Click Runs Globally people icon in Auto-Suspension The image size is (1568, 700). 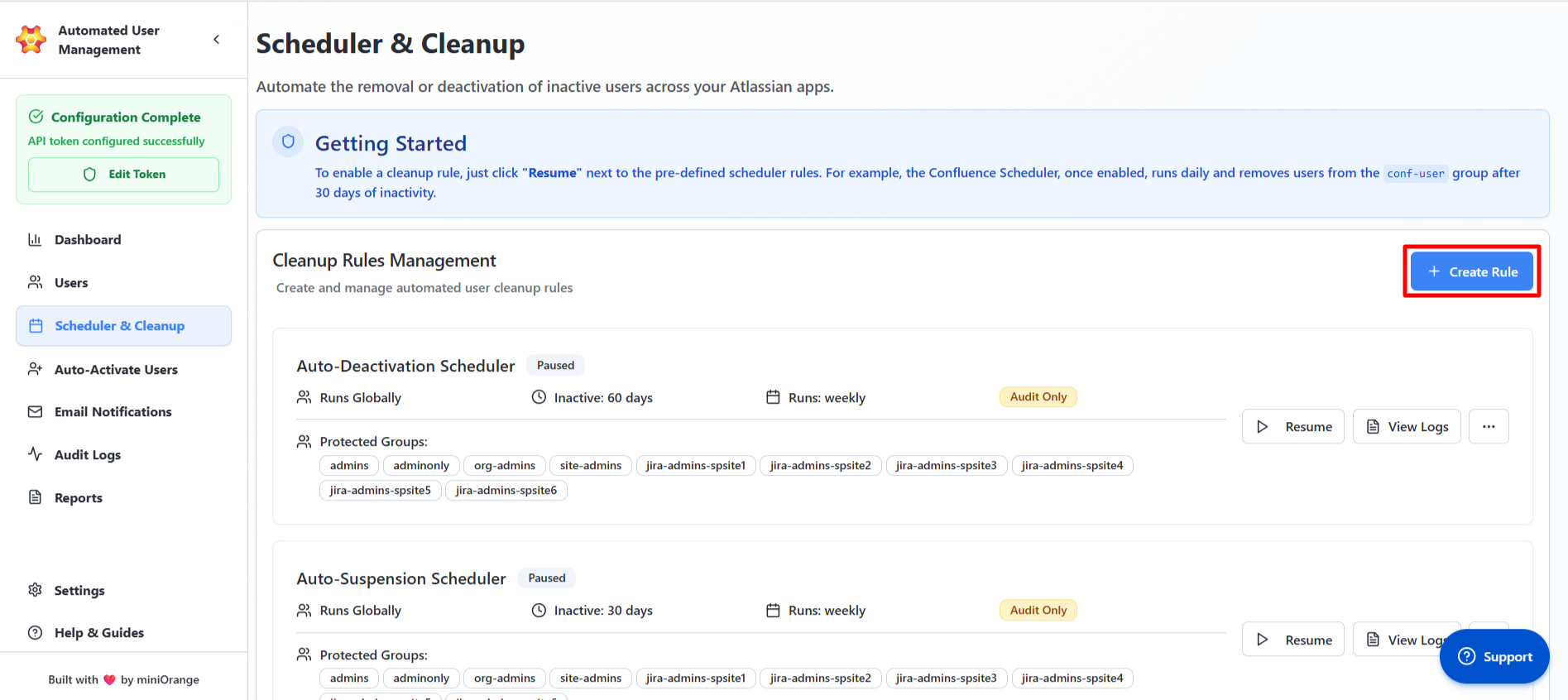(304, 611)
